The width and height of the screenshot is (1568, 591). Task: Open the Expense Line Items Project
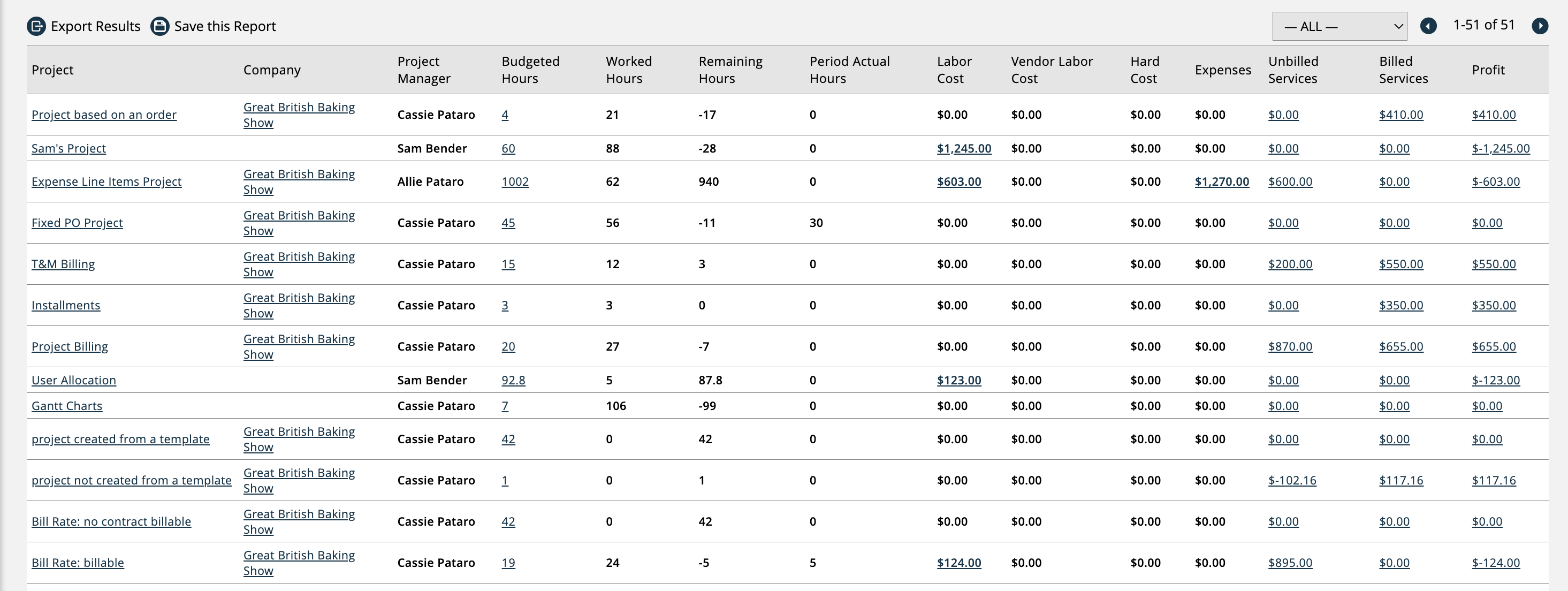pyautogui.click(x=106, y=181)
